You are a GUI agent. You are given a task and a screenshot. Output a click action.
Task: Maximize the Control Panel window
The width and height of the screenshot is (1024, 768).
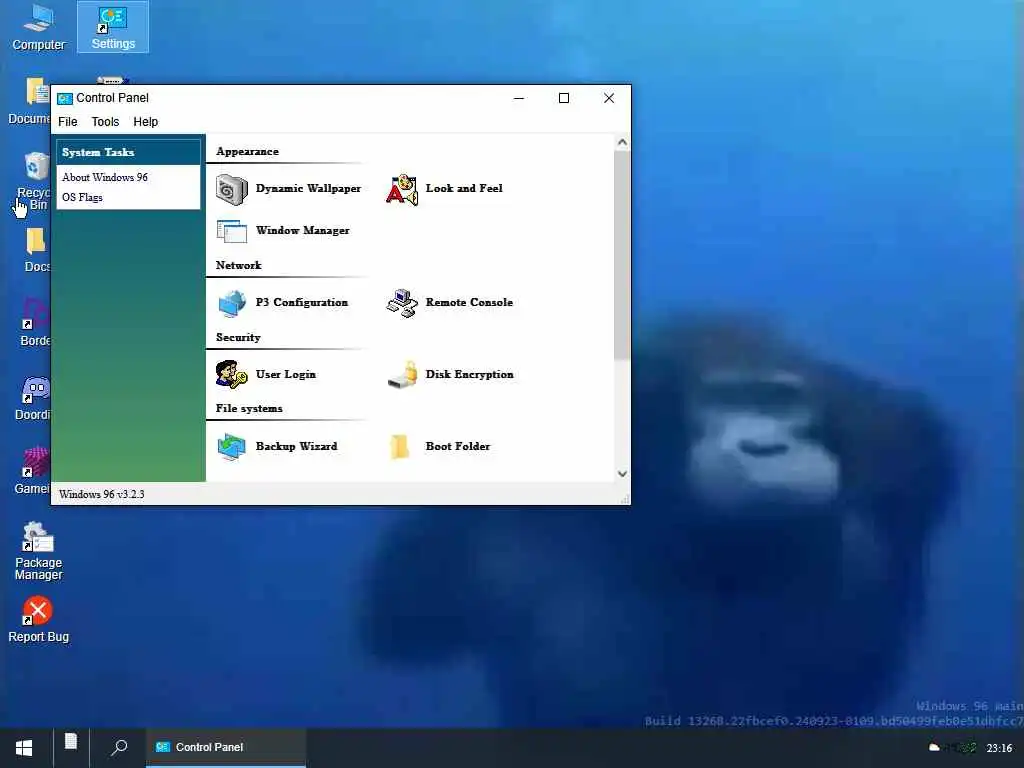tap(564, 99)
